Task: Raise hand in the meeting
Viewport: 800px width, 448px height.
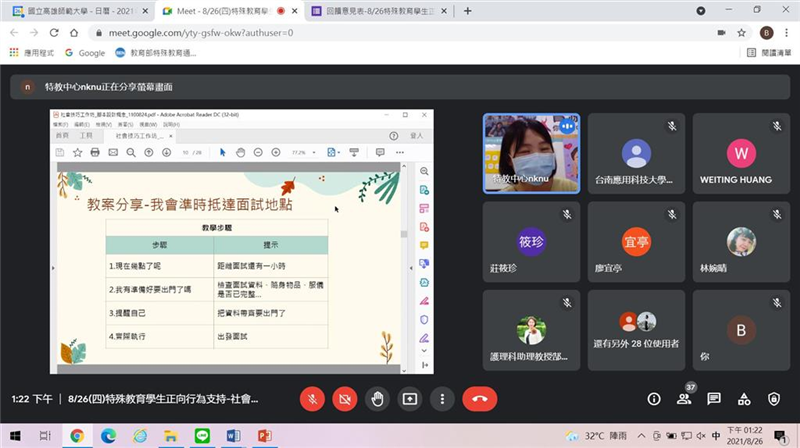Action: pyautogui.click(x=377, y=398)
